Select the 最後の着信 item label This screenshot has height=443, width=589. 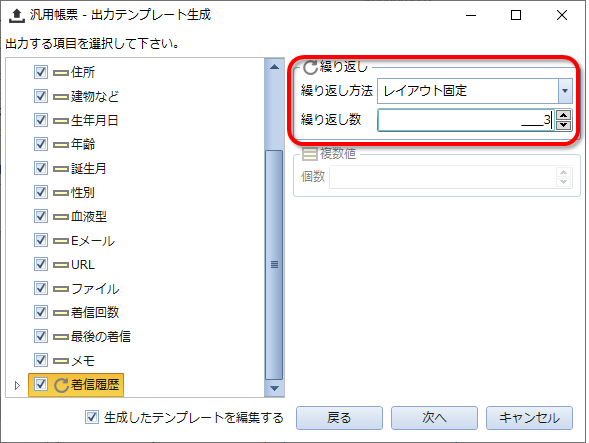(x=101, y=336)
